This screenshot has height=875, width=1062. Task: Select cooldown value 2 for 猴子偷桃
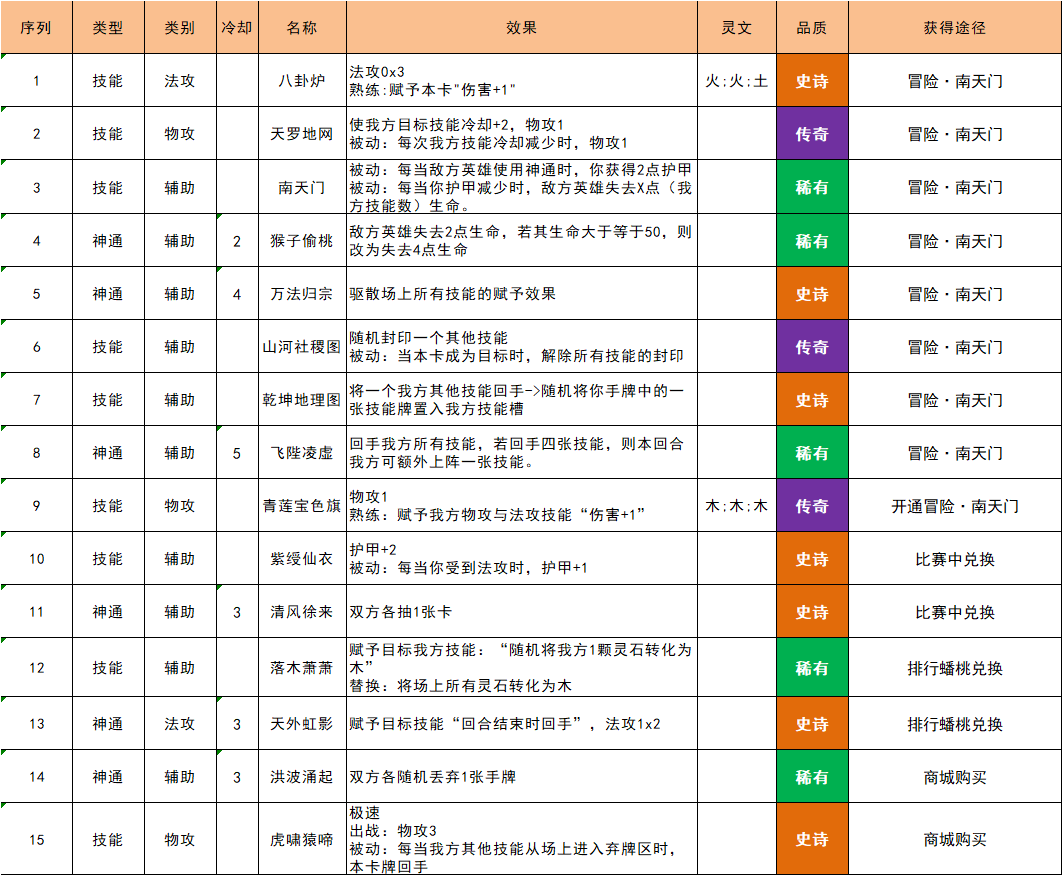point(237,240)
